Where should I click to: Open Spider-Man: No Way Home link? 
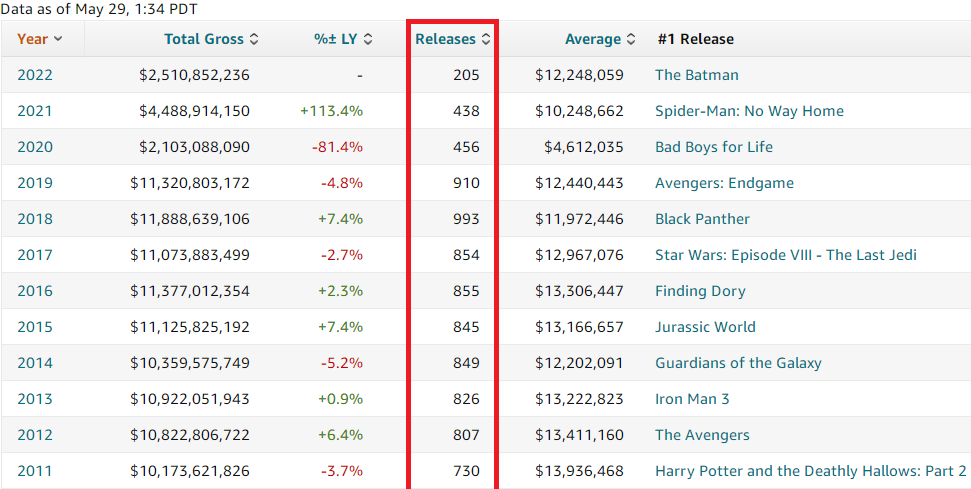coord(749,111)
